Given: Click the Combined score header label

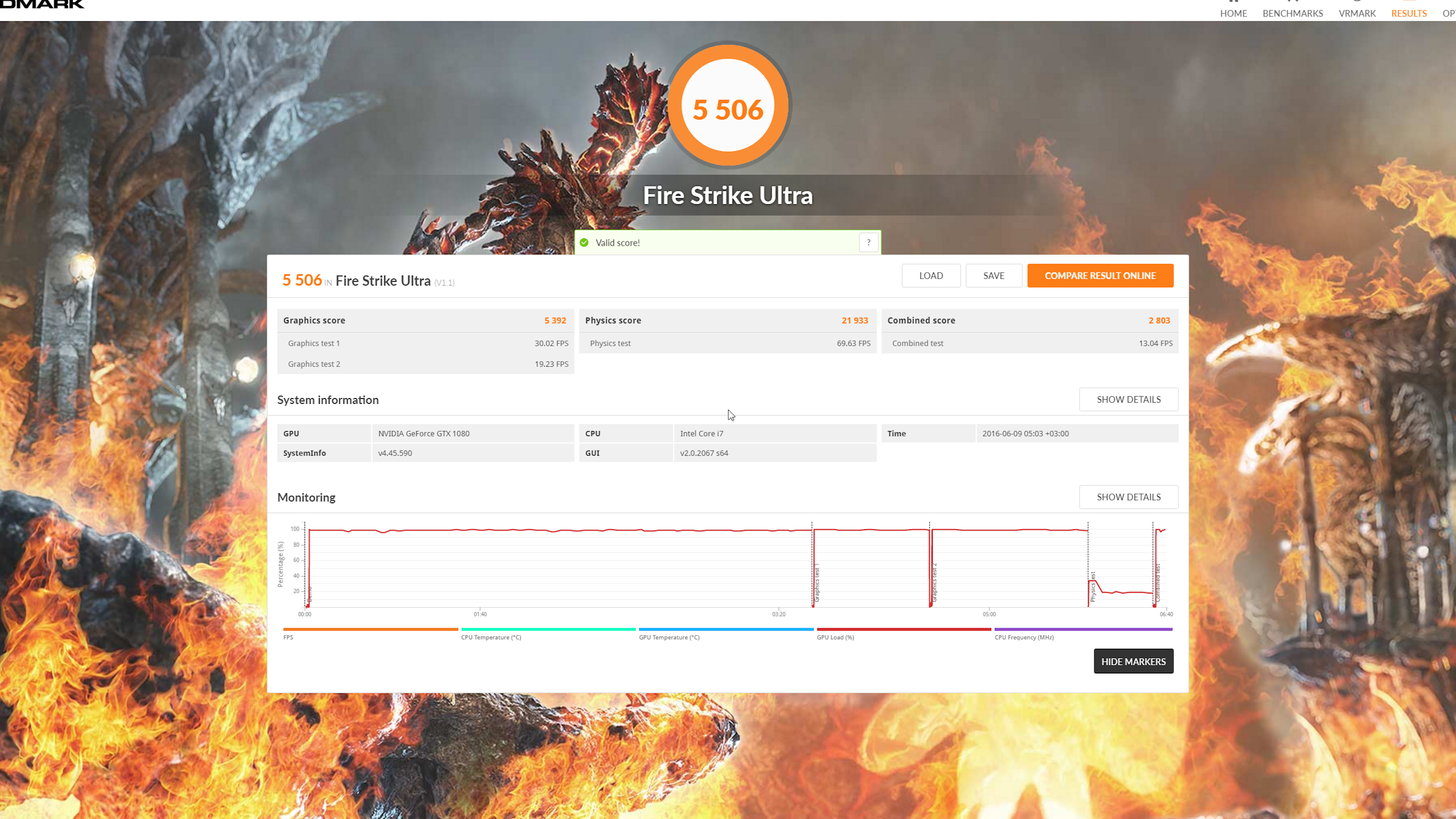Looking at the screenshot, I should (921, 320).
